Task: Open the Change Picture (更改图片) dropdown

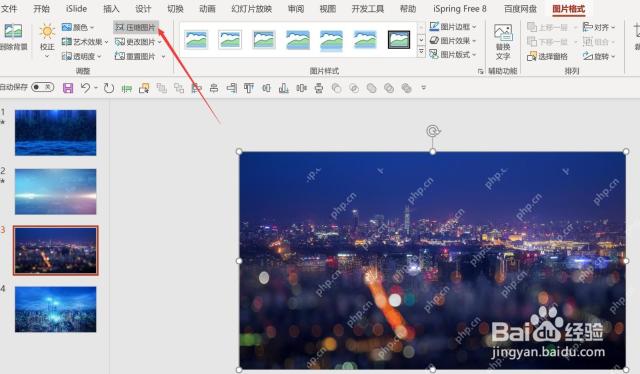Action: pos(138,42)
